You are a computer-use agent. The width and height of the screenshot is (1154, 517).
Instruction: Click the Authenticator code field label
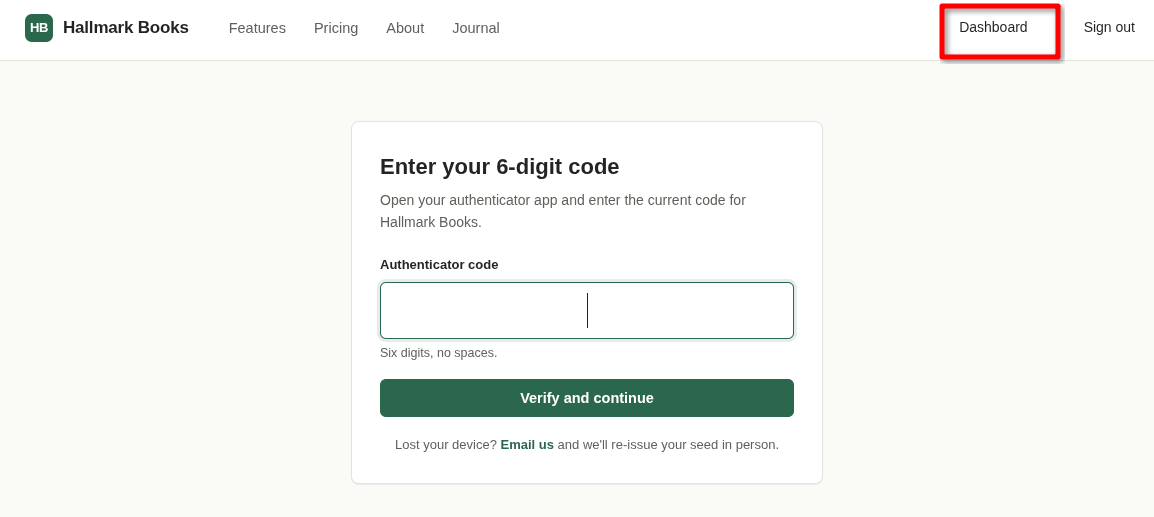(439, 264)
